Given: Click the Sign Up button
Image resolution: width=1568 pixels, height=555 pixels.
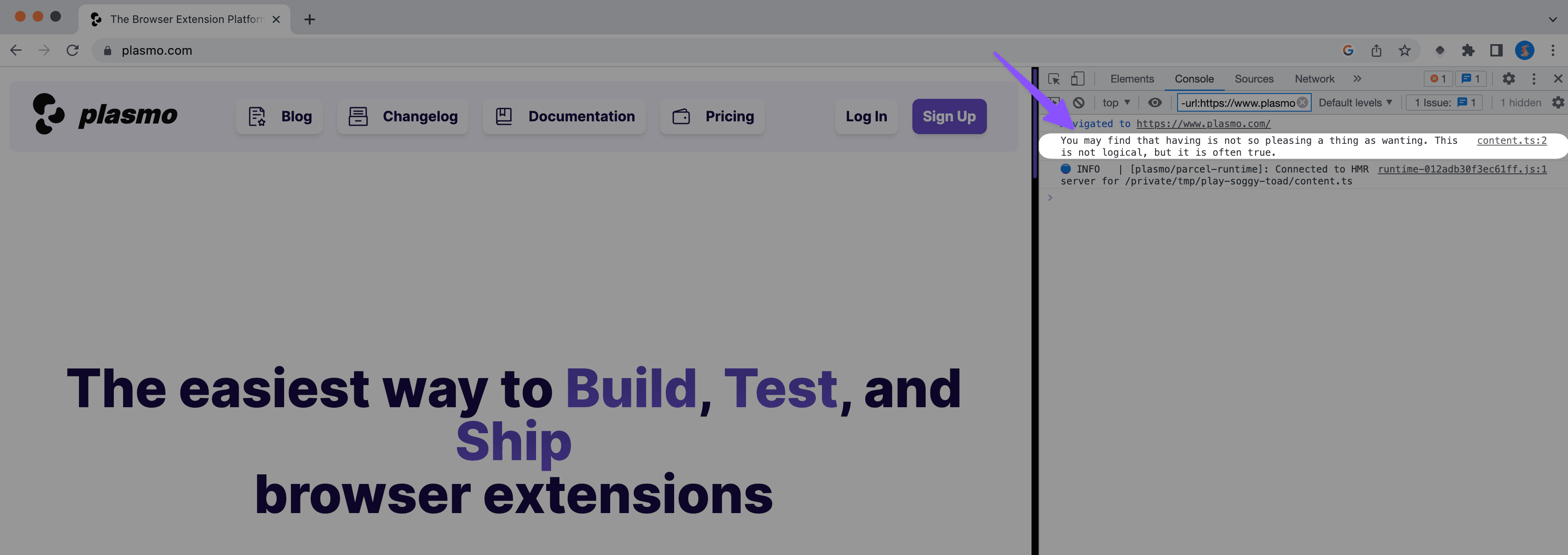Looking at the screenshot, I should [949, 116].
